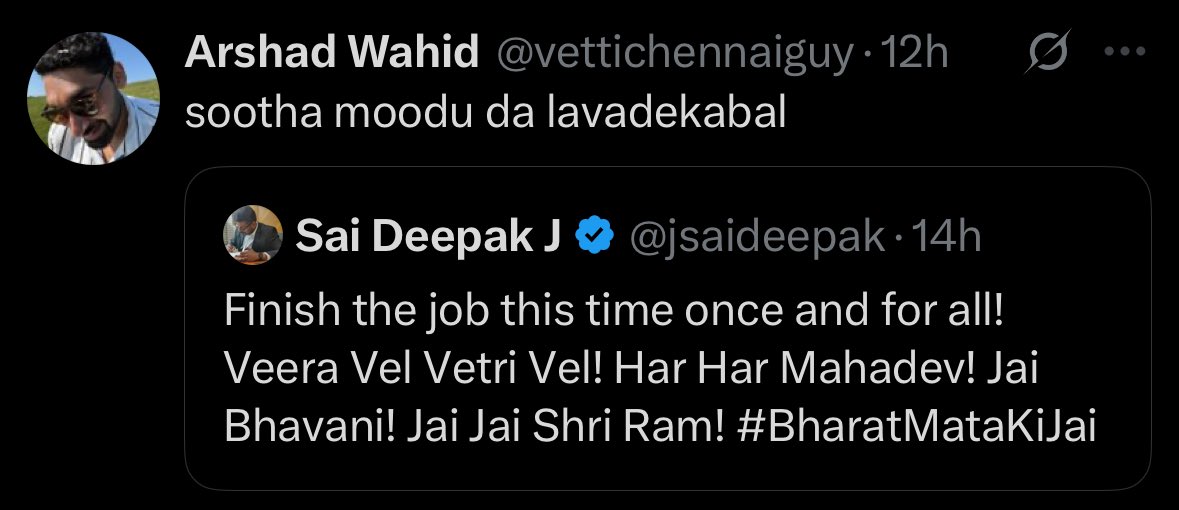The height and width of the screenshot is (510, 1179).
Task: Open the #BharatMataKiJai hashtag
Action: 916,426
